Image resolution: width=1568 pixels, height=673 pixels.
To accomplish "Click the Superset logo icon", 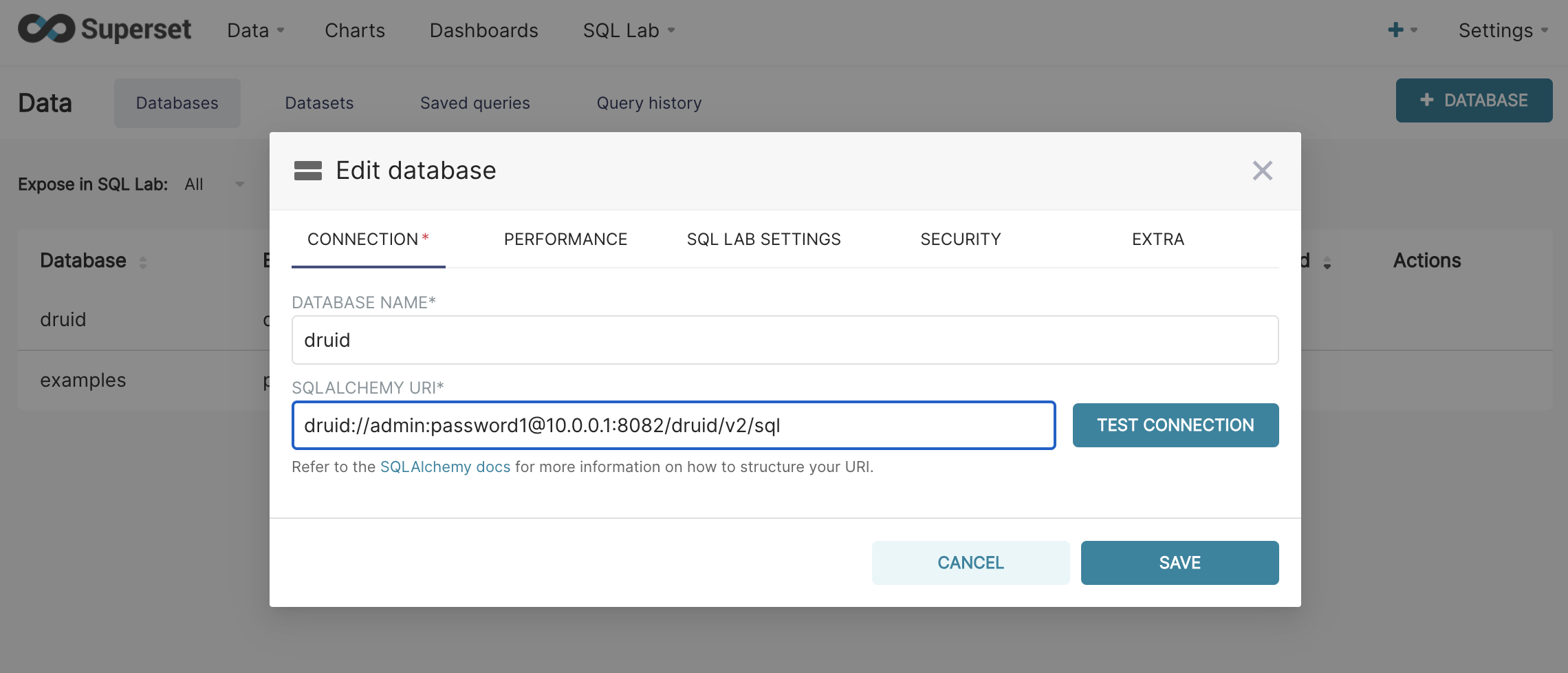I will [45, 29].
